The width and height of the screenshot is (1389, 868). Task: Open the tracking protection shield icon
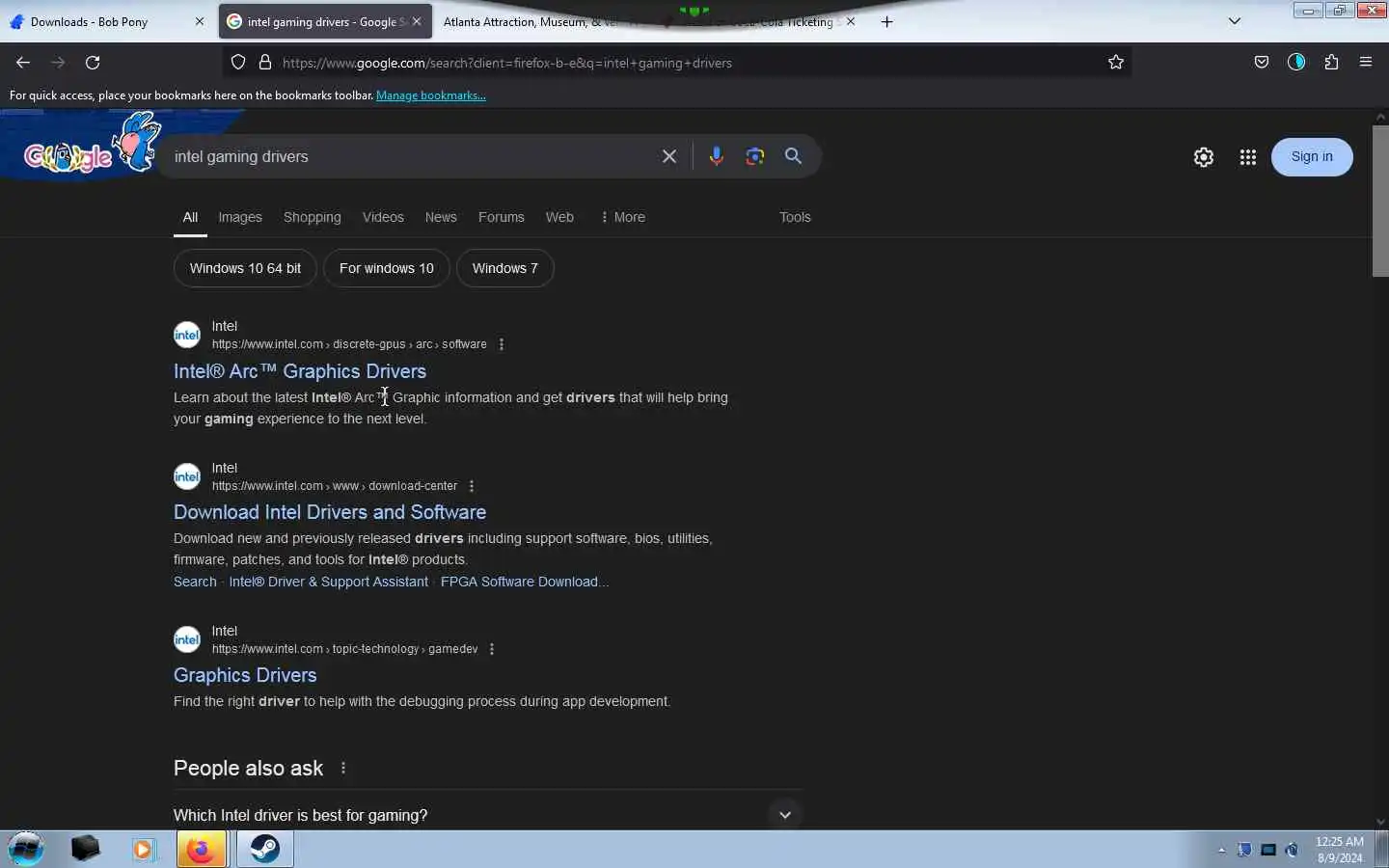(238, 63)
